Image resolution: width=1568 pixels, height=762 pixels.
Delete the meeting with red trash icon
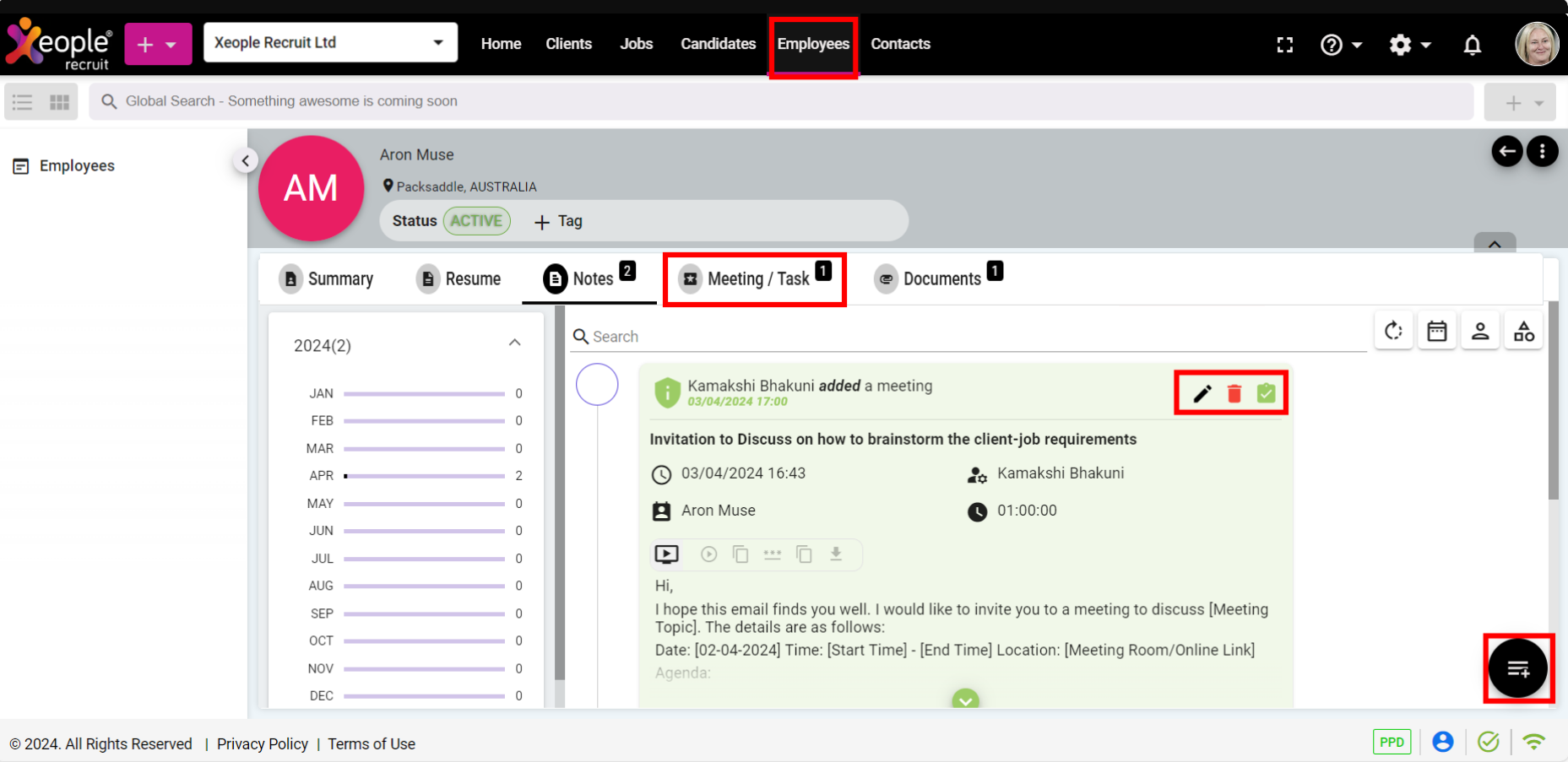coord(1234,393)
